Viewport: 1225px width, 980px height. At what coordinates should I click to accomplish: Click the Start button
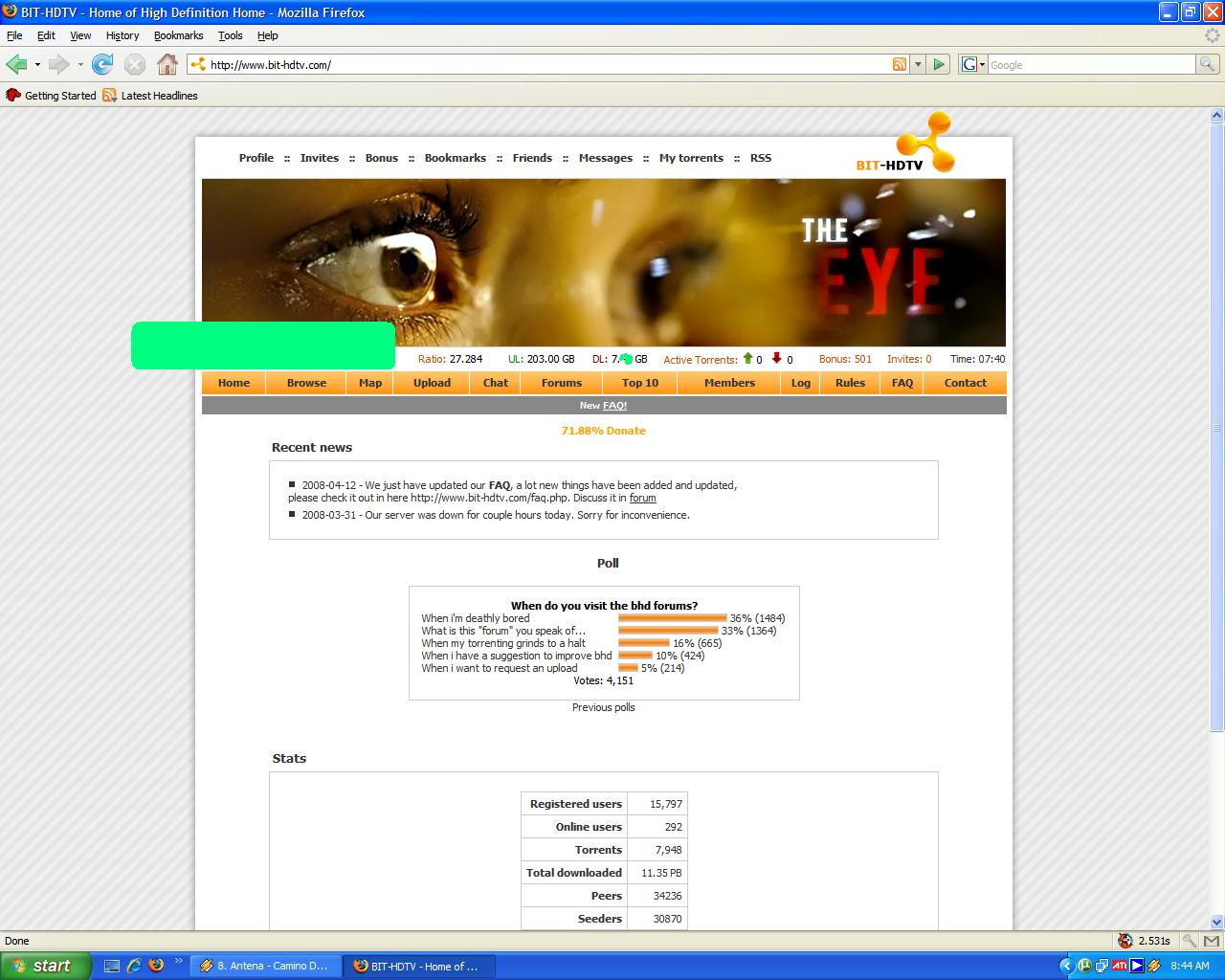(45, 966)
